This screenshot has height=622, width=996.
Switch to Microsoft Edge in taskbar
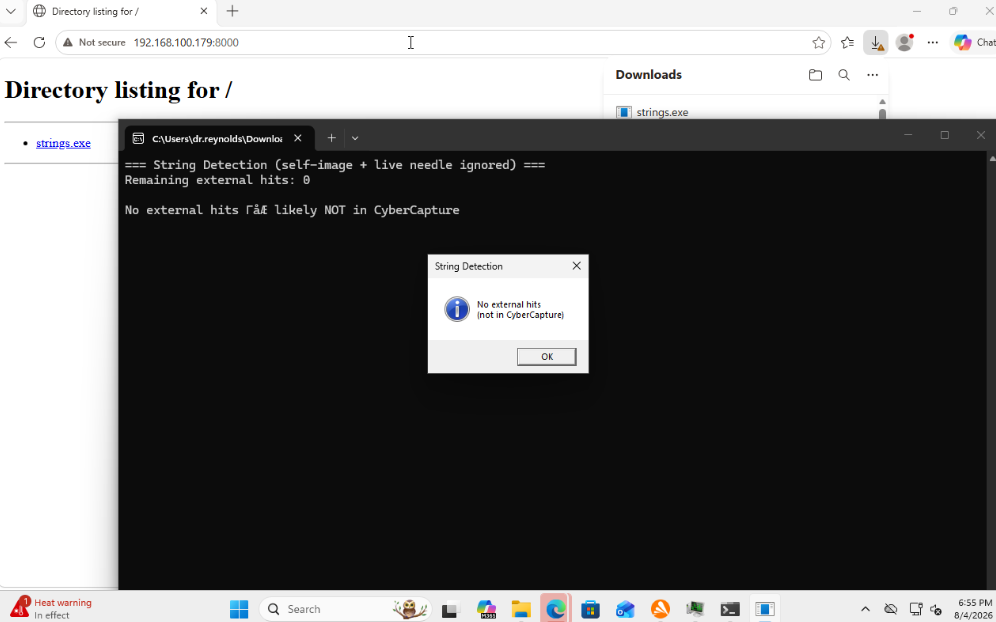click(x=556, y=609)
